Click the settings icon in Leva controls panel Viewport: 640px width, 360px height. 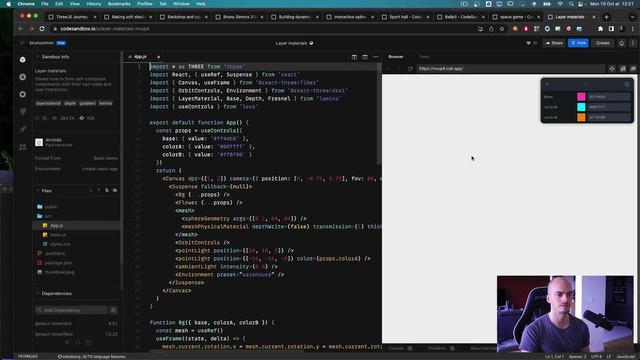(x=627, y=84)
